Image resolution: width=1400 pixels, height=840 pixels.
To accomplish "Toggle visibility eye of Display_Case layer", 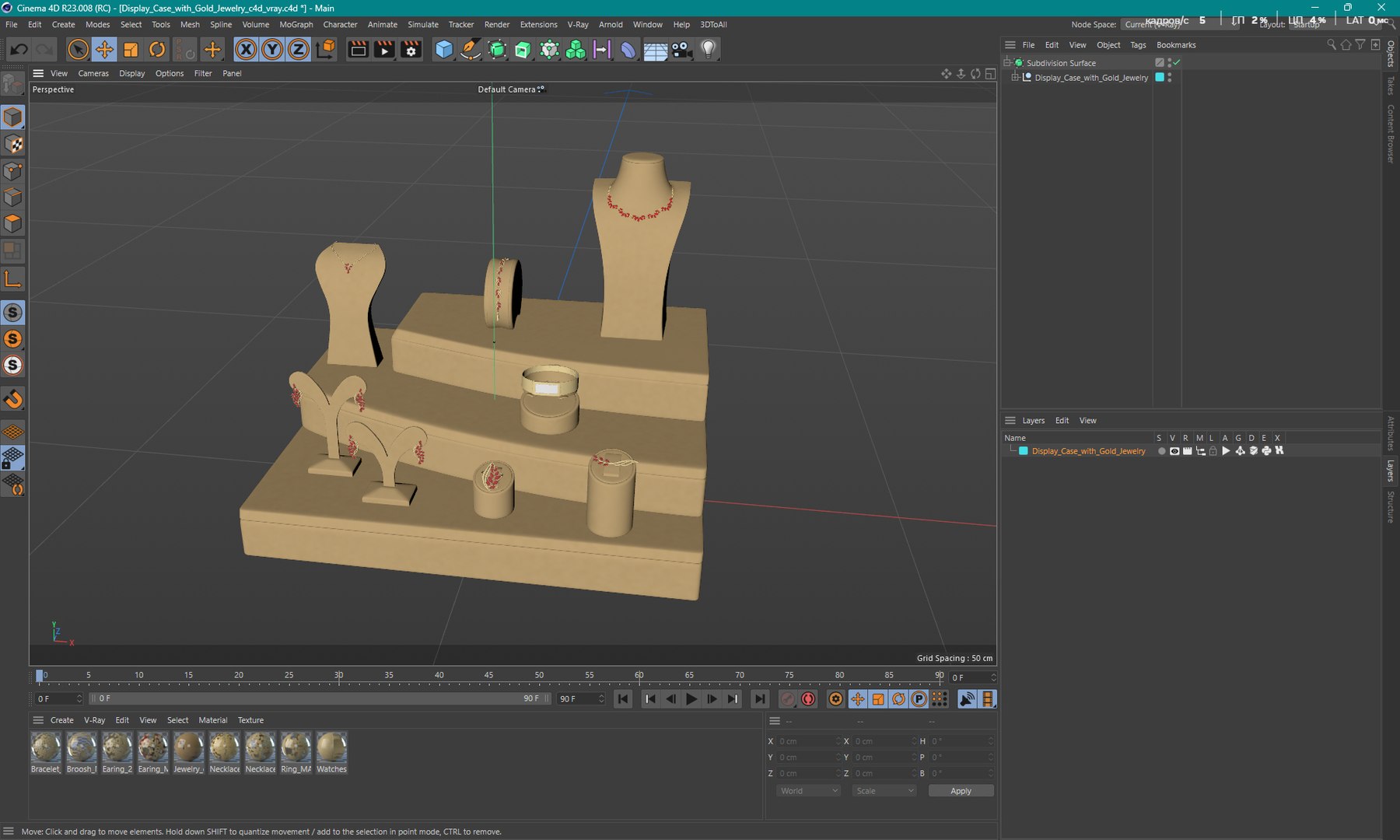I will coord(1174,451).
